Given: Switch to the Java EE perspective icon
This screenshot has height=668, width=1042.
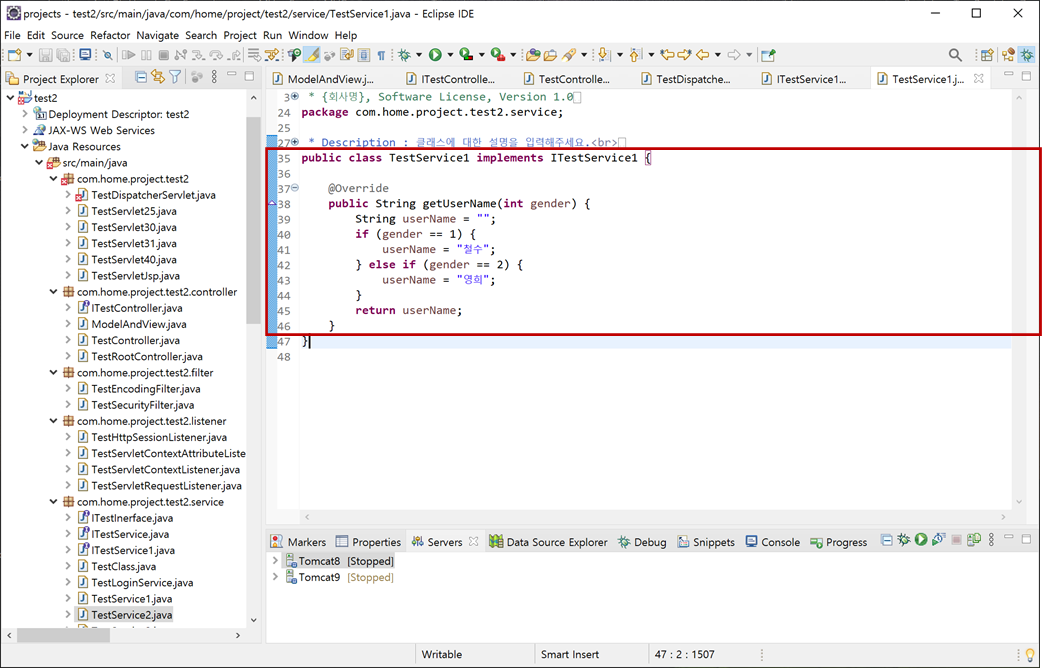Looking at the screenshot, I should pos(1009,55).
